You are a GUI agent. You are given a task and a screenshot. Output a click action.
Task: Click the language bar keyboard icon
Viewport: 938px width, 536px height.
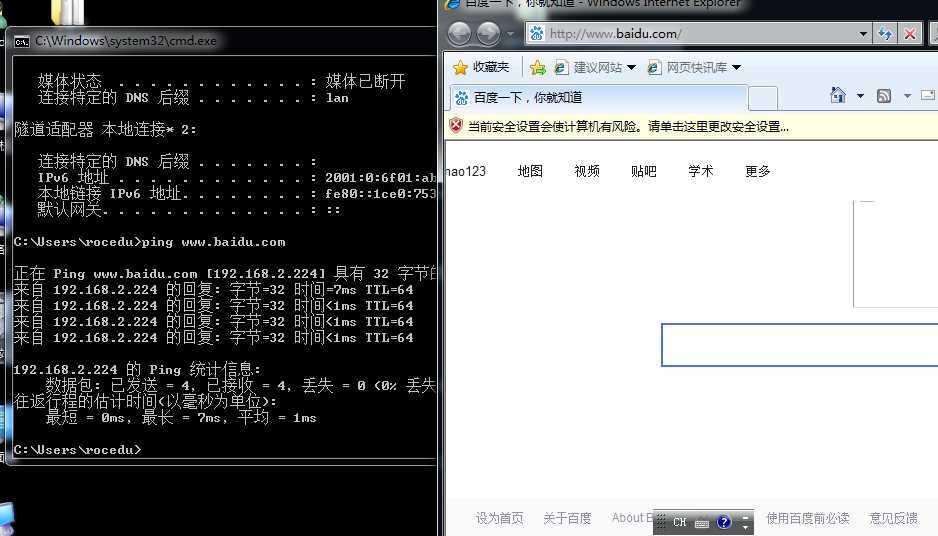pyautogui.click(x=702, y=523)
